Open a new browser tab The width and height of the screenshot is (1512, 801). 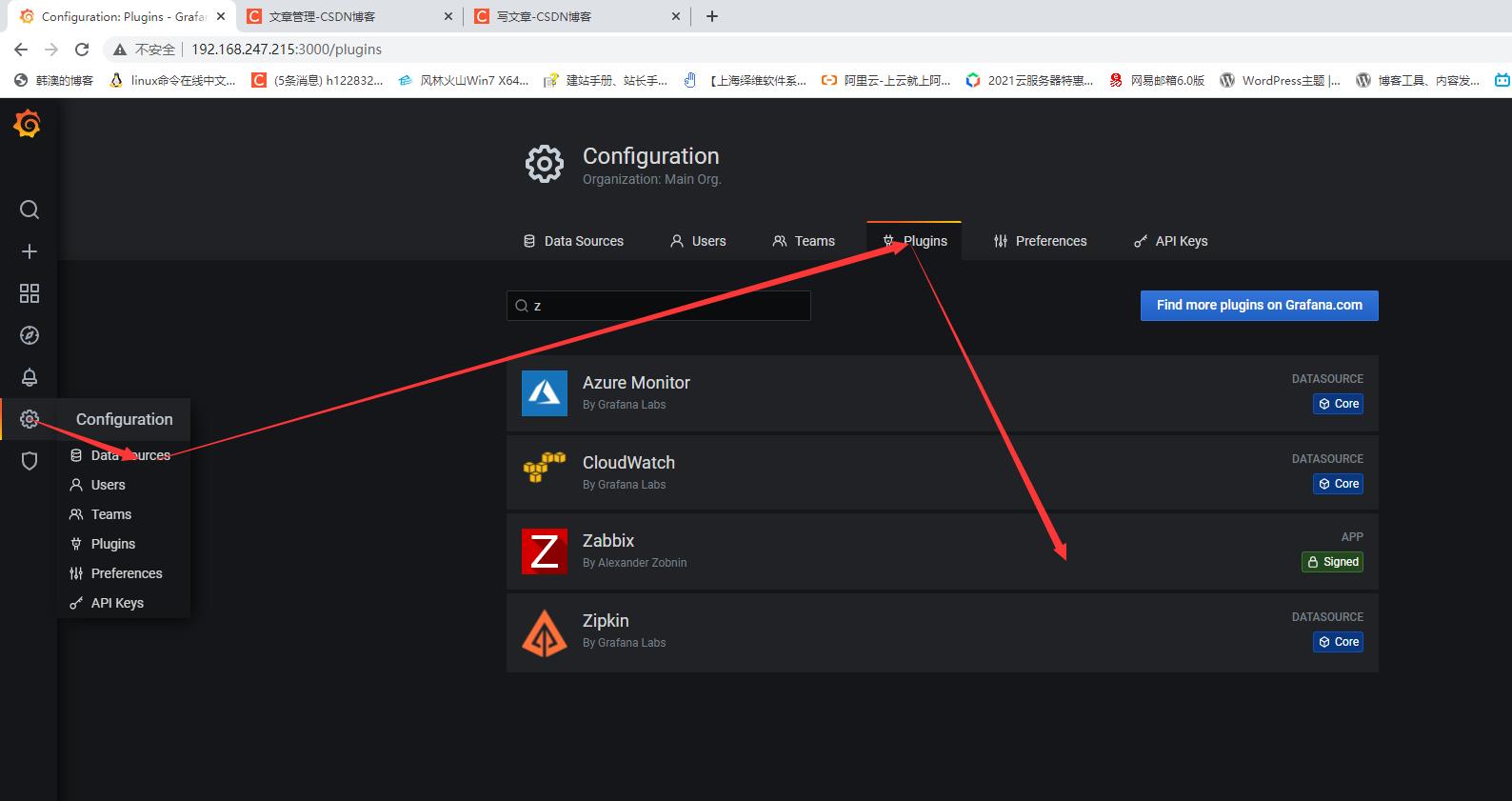[712, 16]
